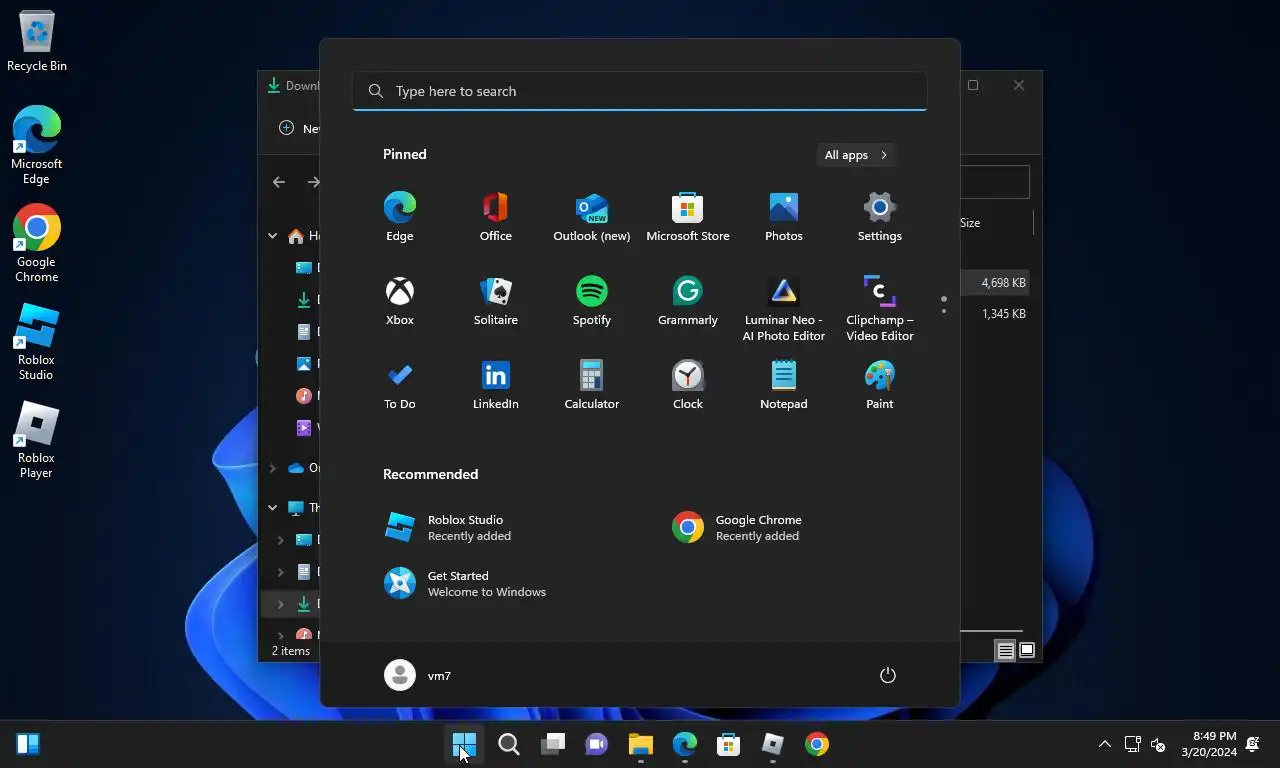Click the Start button on taskbar
The height and width of the screenshot is (768, 1280).
pos(464,744)
